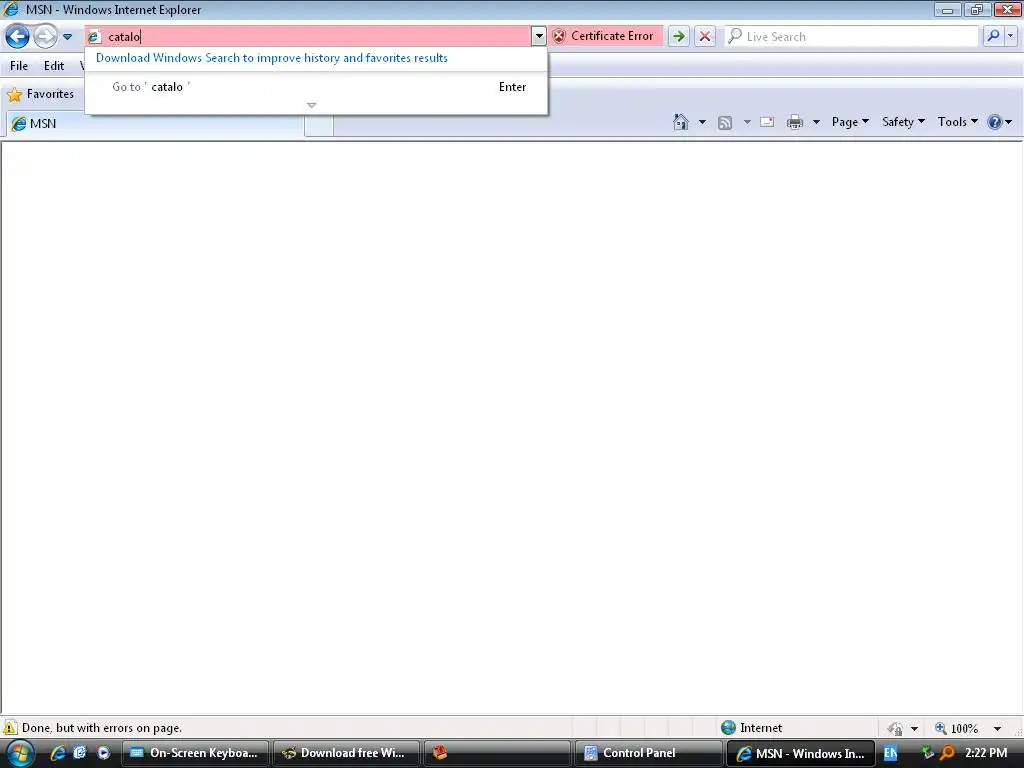Expand the address bar history dropdown
The image size is (1024, 768).
click(x=539, y=37)
